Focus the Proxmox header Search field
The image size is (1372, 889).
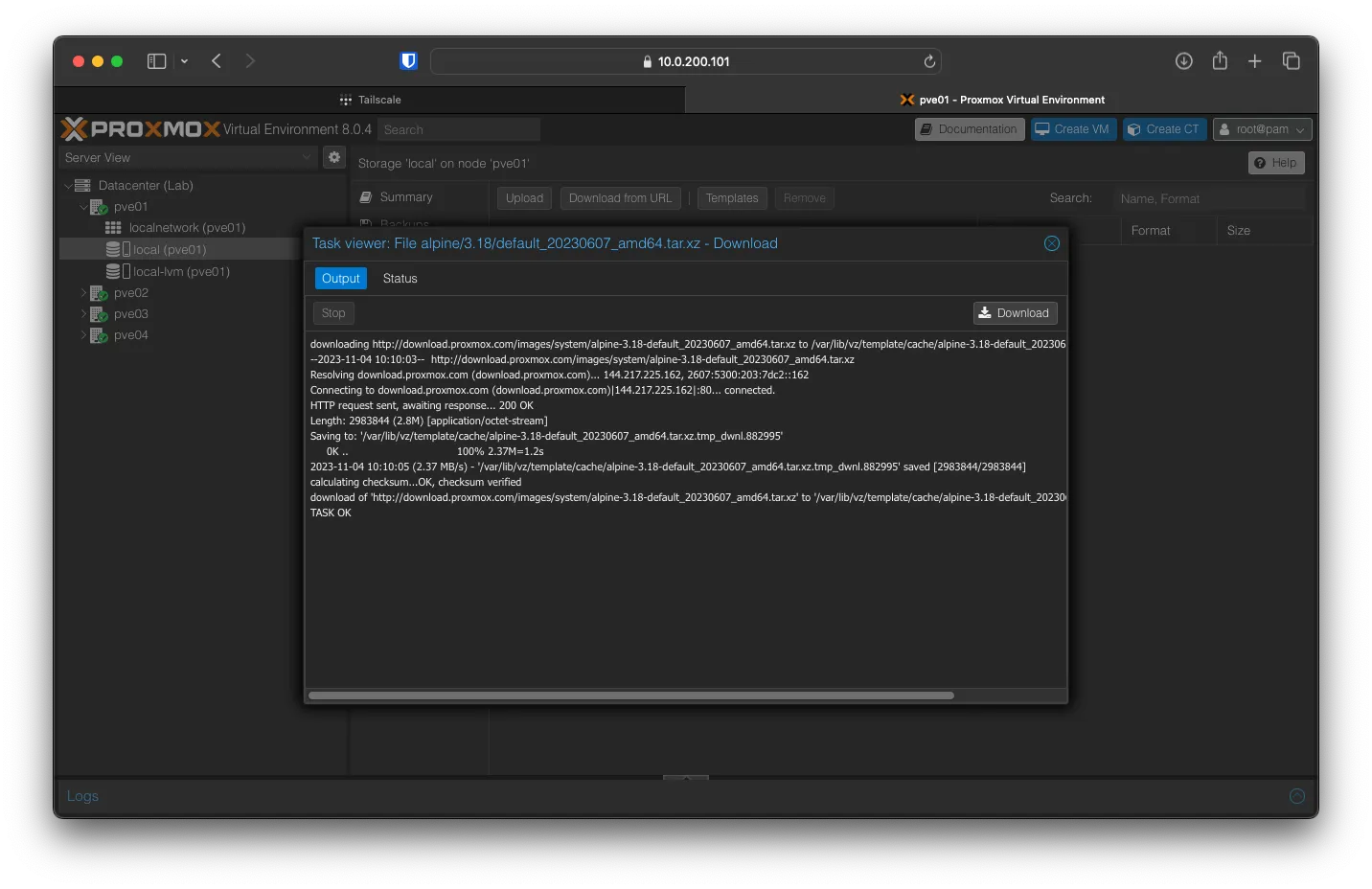(459, 129)
